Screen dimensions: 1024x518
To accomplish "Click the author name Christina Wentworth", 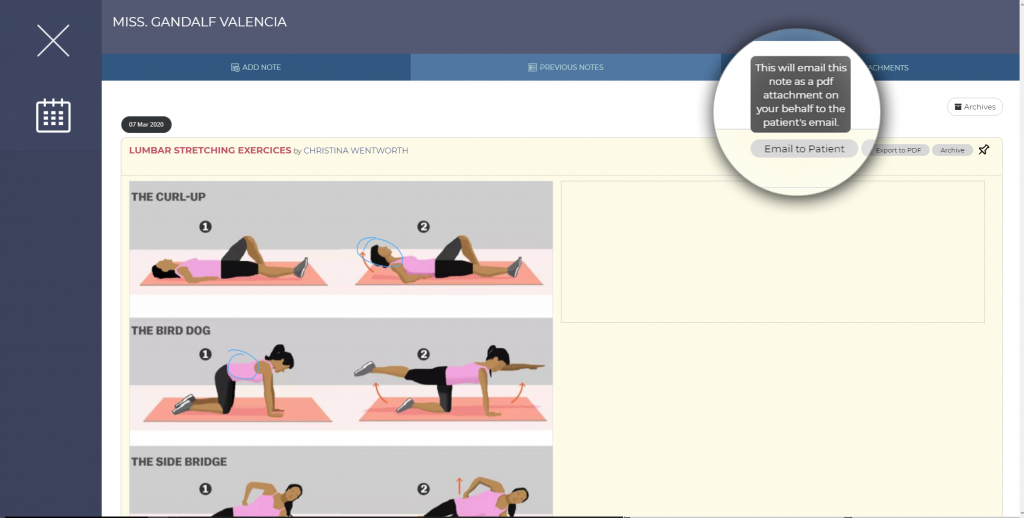I will [x=355, y=151].
